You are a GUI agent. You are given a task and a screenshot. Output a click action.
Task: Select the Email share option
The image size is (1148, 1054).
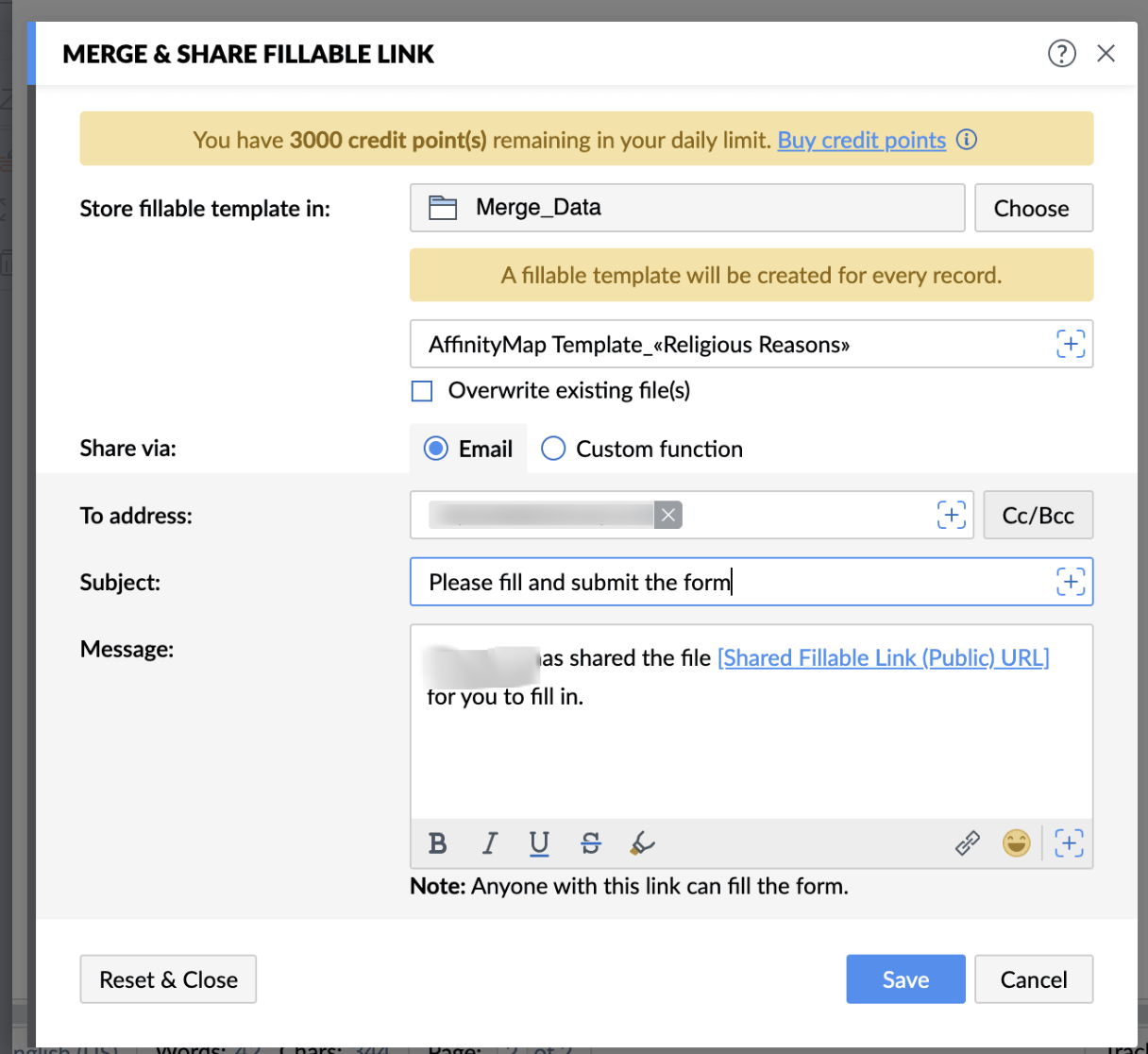(x=436, y=449)
